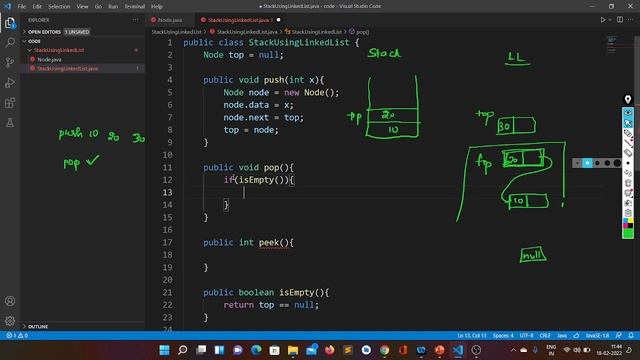Open the Terminal menu
The width and height of the screenshot is (640, 360).
coord(135,7)
